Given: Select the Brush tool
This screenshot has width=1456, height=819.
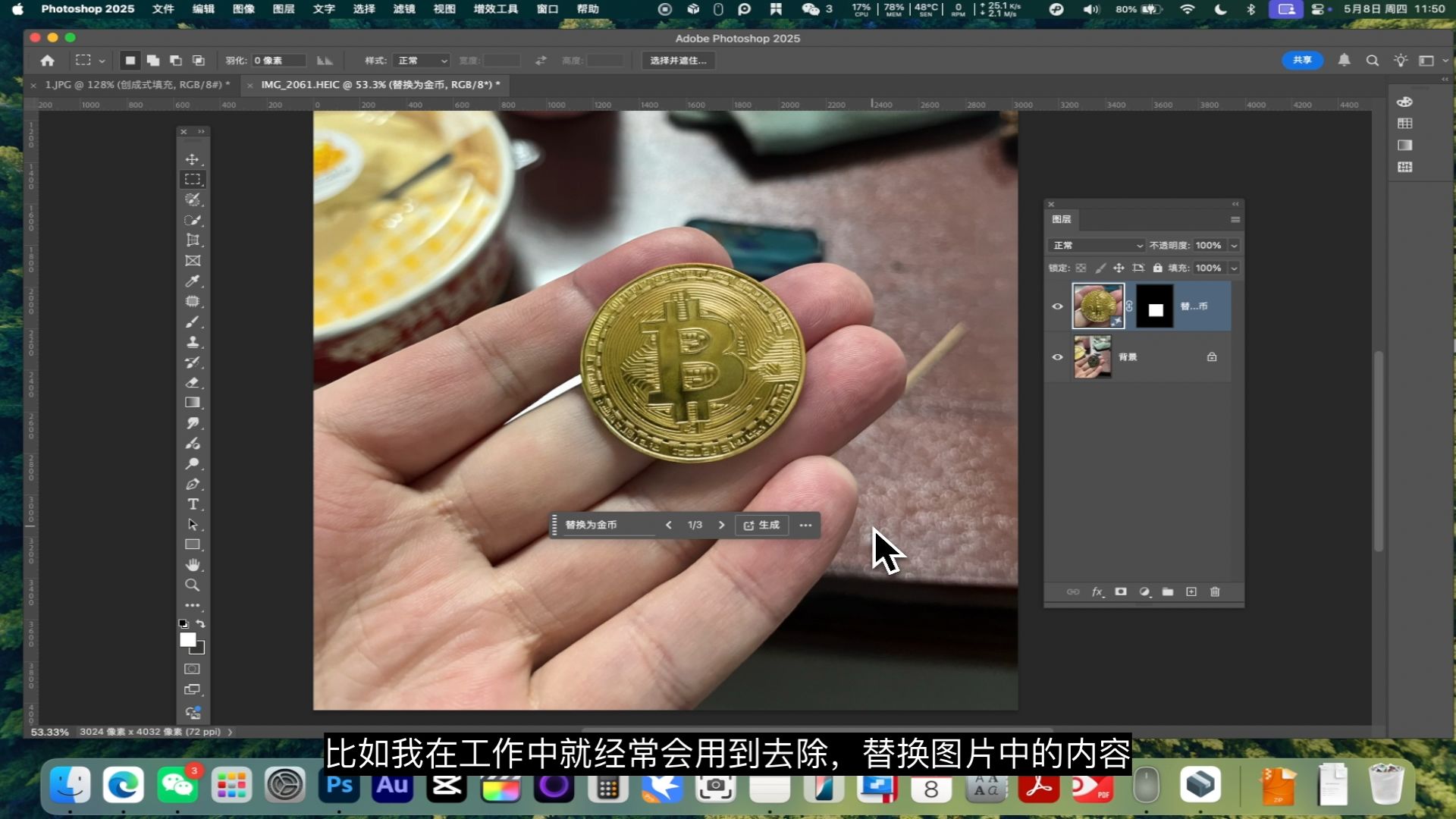Looking at the screenshot, I should 193,322.
